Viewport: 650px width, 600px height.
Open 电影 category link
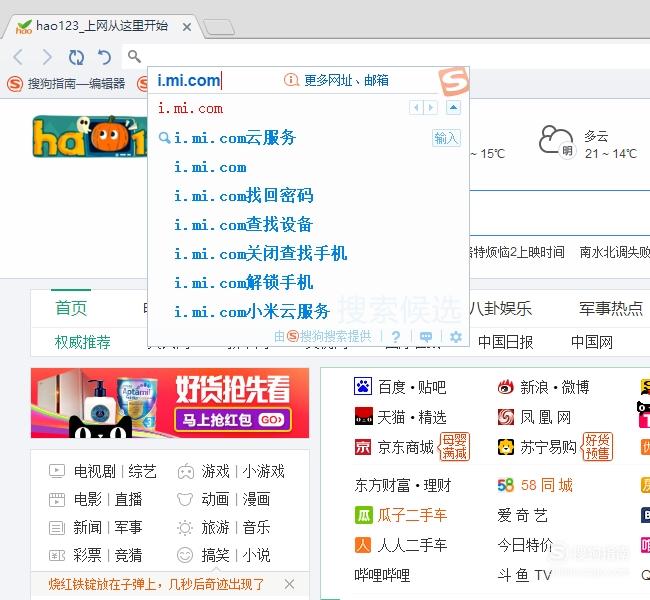87,499
